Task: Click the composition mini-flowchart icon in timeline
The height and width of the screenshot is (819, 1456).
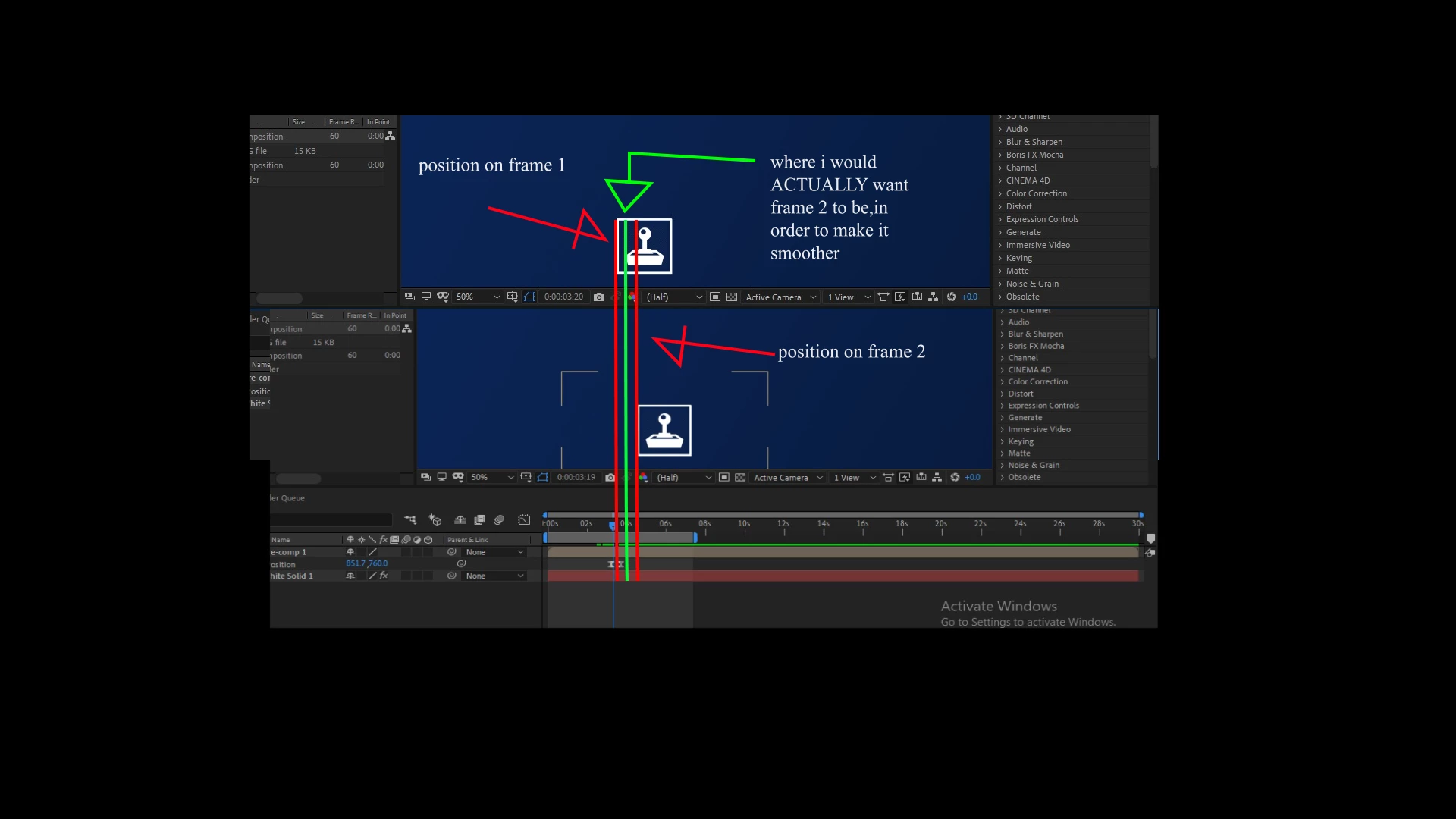Action: [x=410, y=520]
